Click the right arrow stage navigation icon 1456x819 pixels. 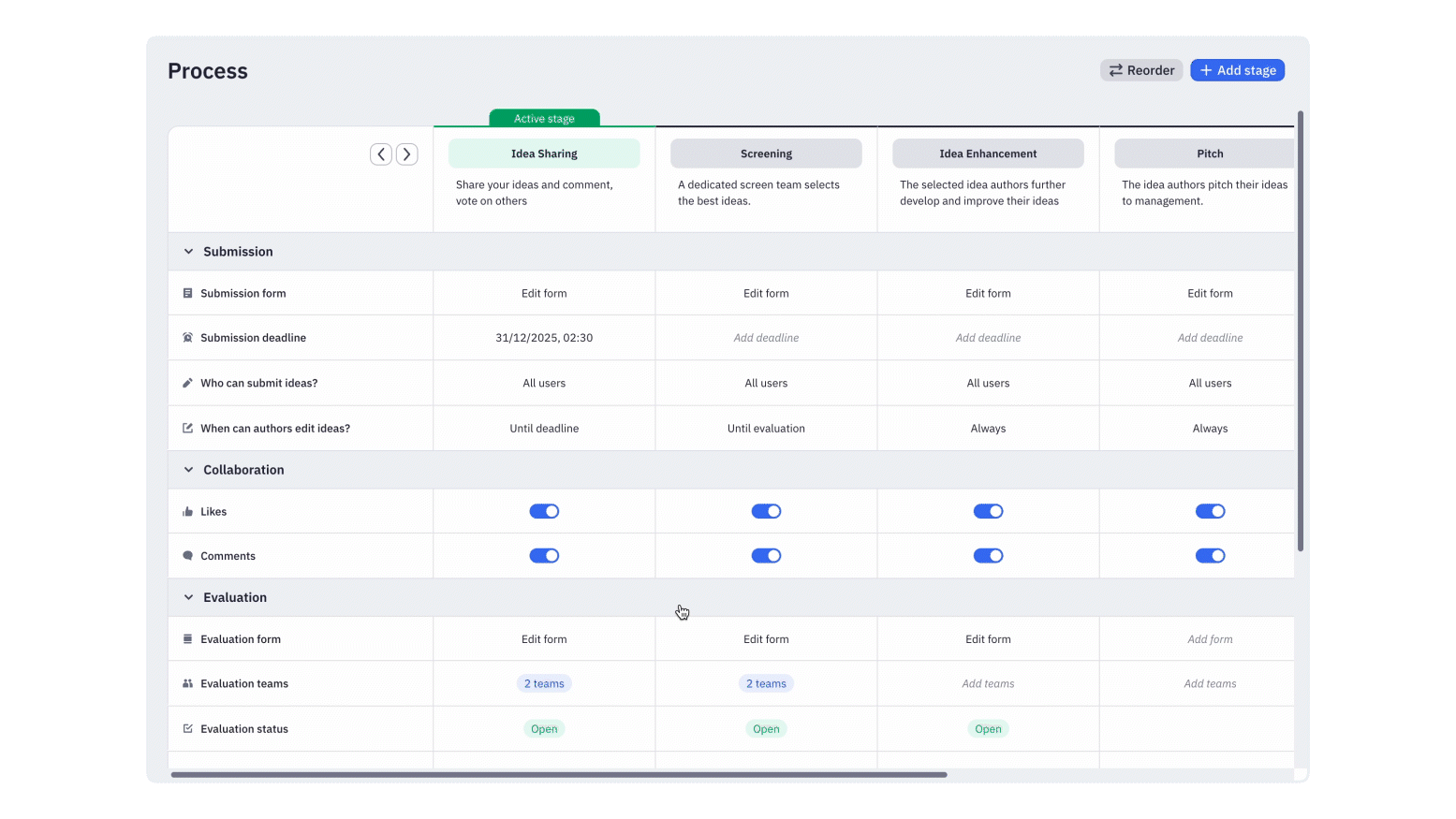click(x=406, y=154)
